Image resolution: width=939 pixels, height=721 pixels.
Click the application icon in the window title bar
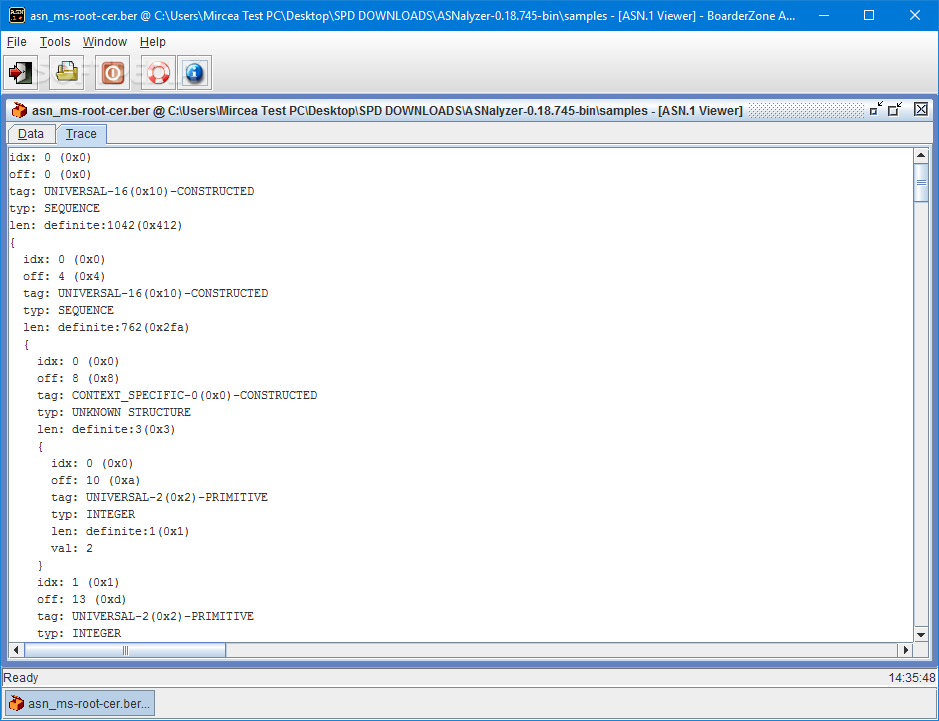click(17, 16)
